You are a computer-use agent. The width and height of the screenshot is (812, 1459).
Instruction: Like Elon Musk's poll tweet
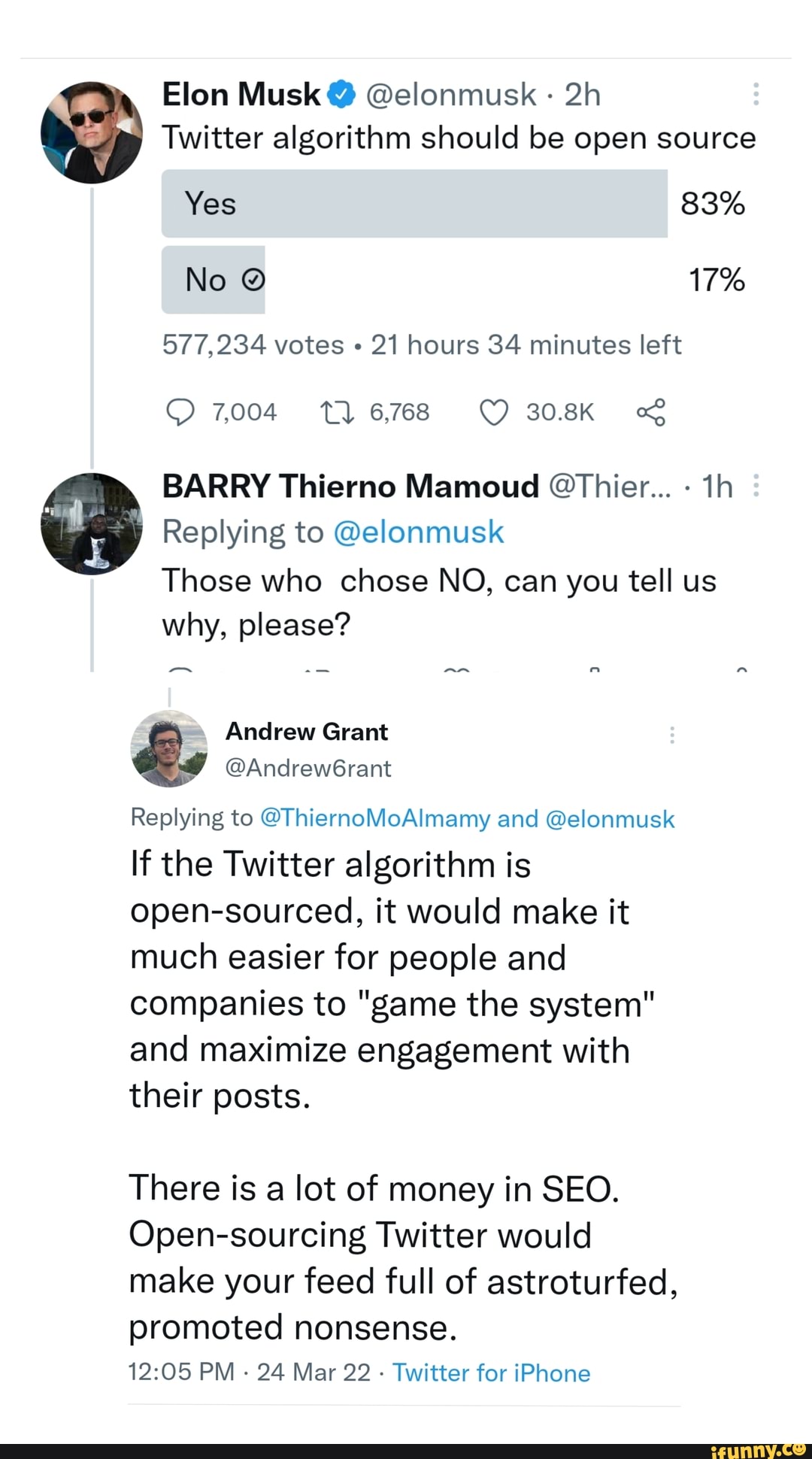494,411
